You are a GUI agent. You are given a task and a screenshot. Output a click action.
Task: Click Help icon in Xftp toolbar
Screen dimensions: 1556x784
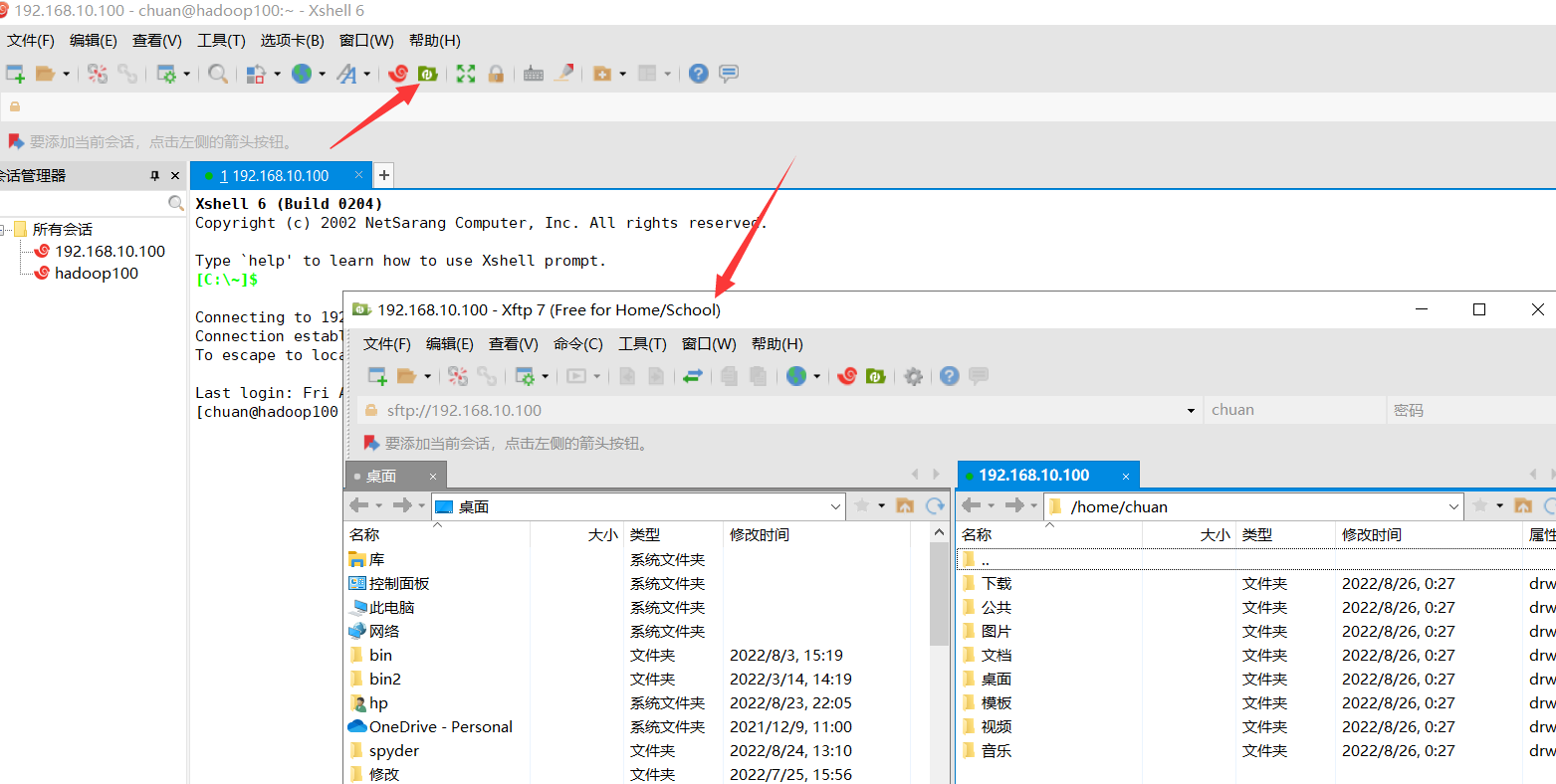(x=950, y=376)
